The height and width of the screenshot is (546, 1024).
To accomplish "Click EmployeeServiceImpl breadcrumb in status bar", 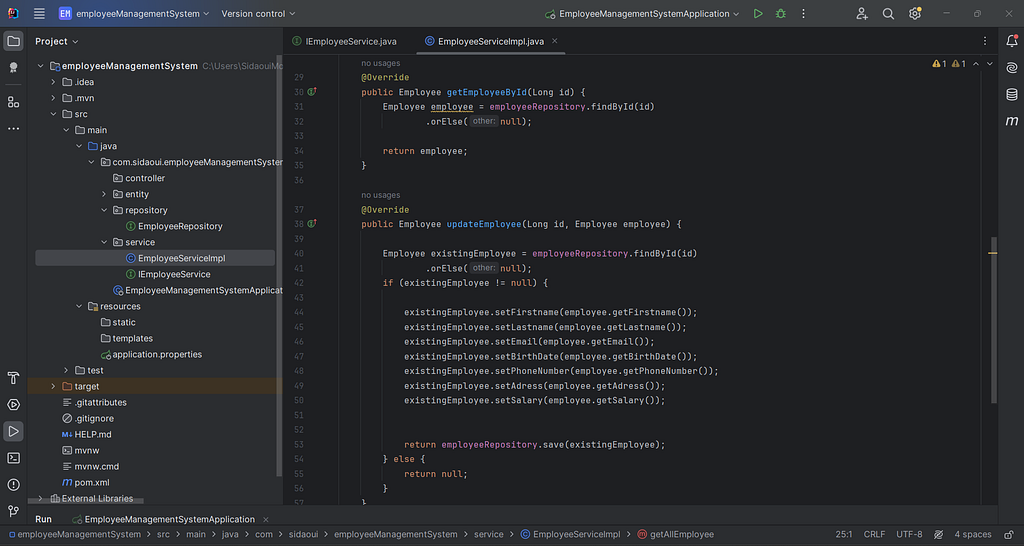I will tap(570, 534).
